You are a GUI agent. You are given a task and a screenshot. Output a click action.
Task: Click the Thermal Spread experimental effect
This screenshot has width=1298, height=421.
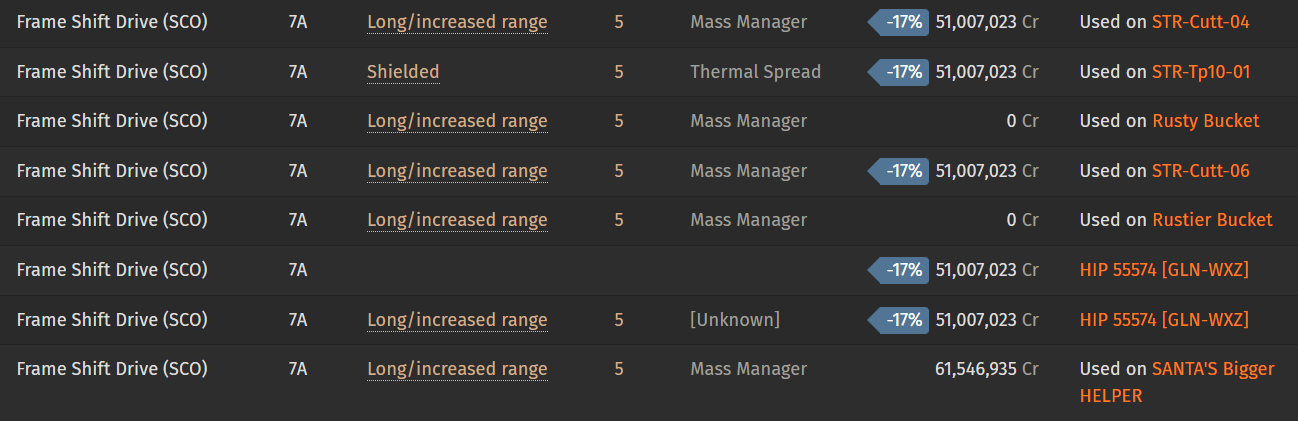click(x=755, y=72)
